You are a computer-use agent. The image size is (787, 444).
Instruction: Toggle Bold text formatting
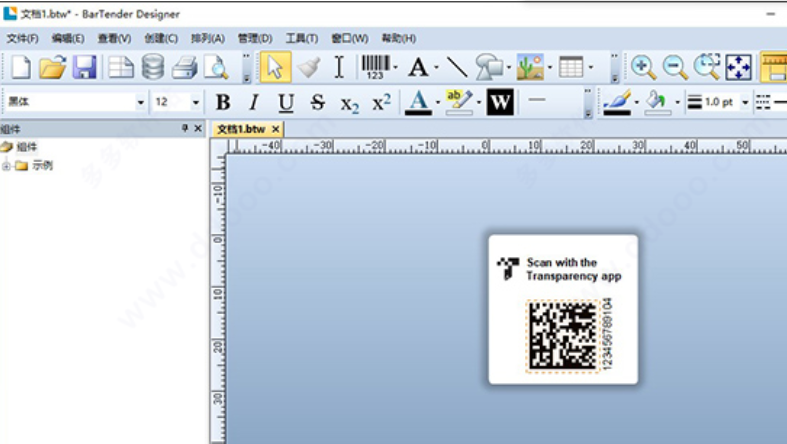(223, 102)
